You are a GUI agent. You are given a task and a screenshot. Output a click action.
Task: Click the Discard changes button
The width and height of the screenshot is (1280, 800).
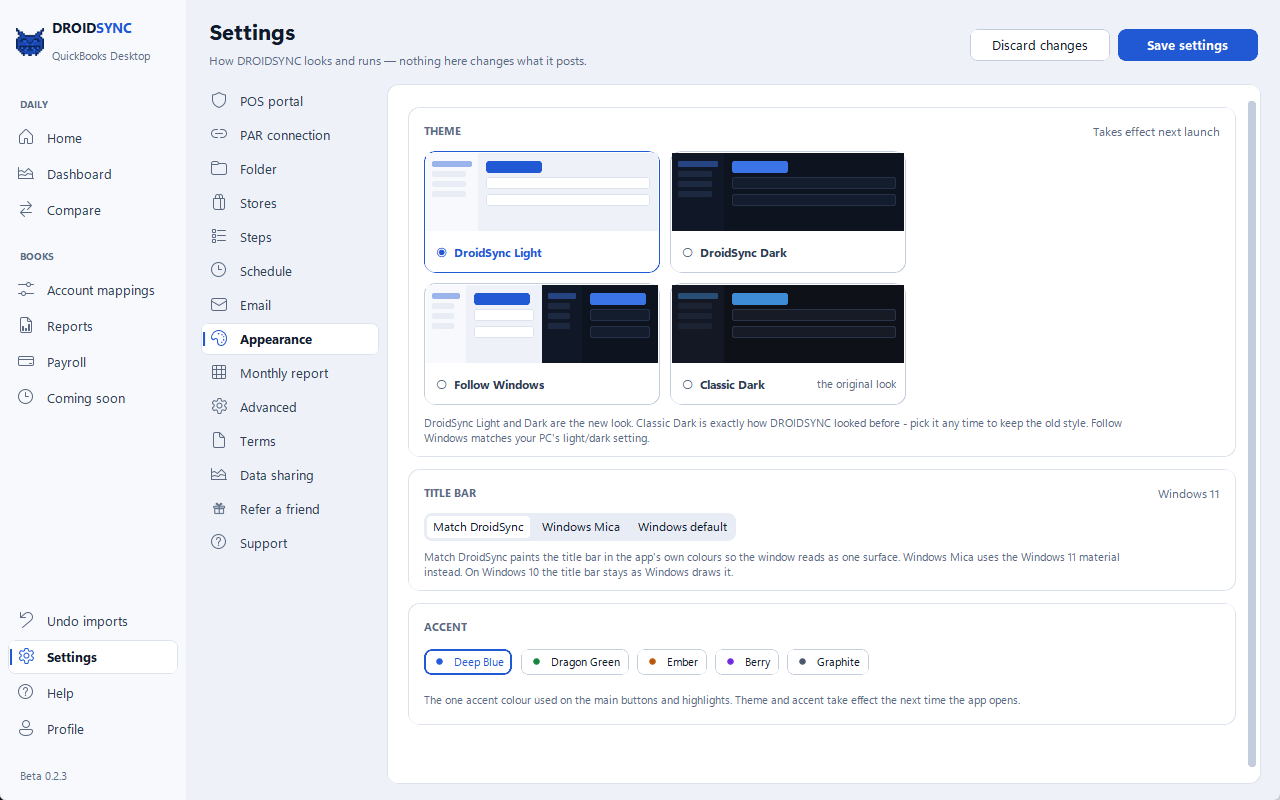(1040, 45)
